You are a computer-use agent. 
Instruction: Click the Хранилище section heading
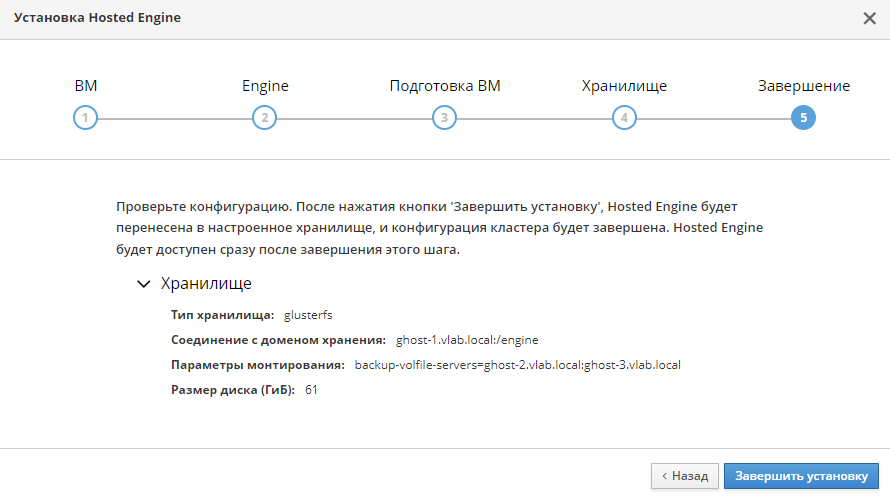coord(206,283)
